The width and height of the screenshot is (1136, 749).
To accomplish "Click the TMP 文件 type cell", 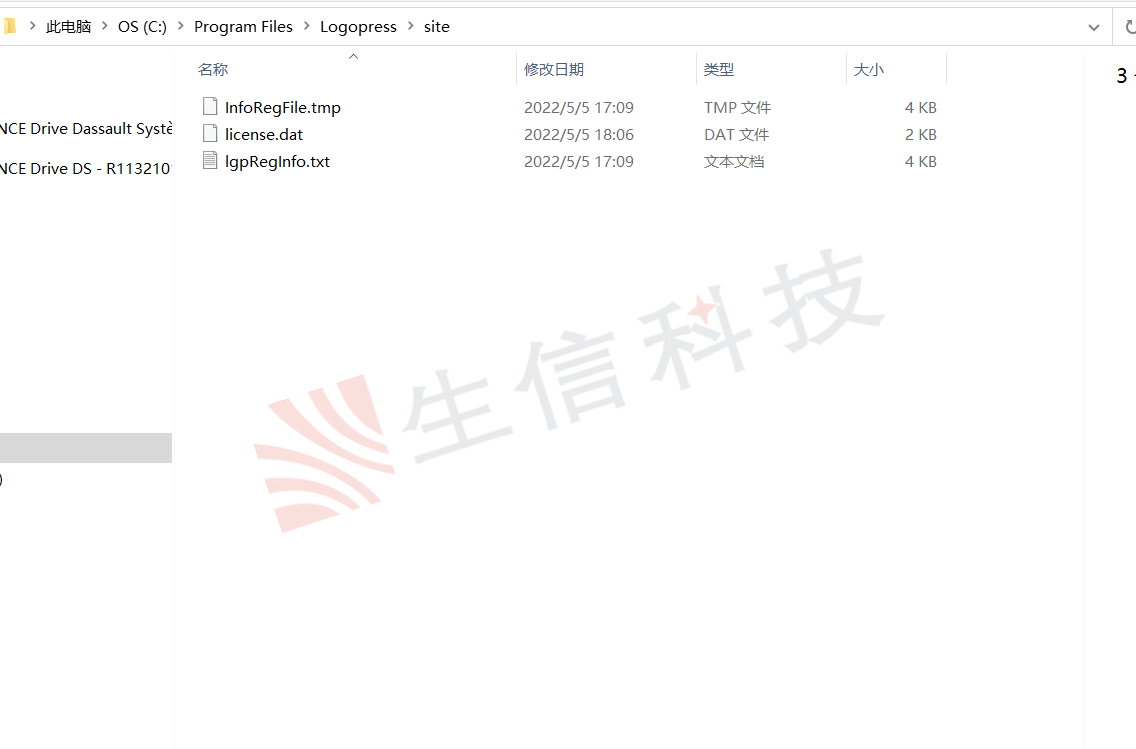I will (738, 107).
